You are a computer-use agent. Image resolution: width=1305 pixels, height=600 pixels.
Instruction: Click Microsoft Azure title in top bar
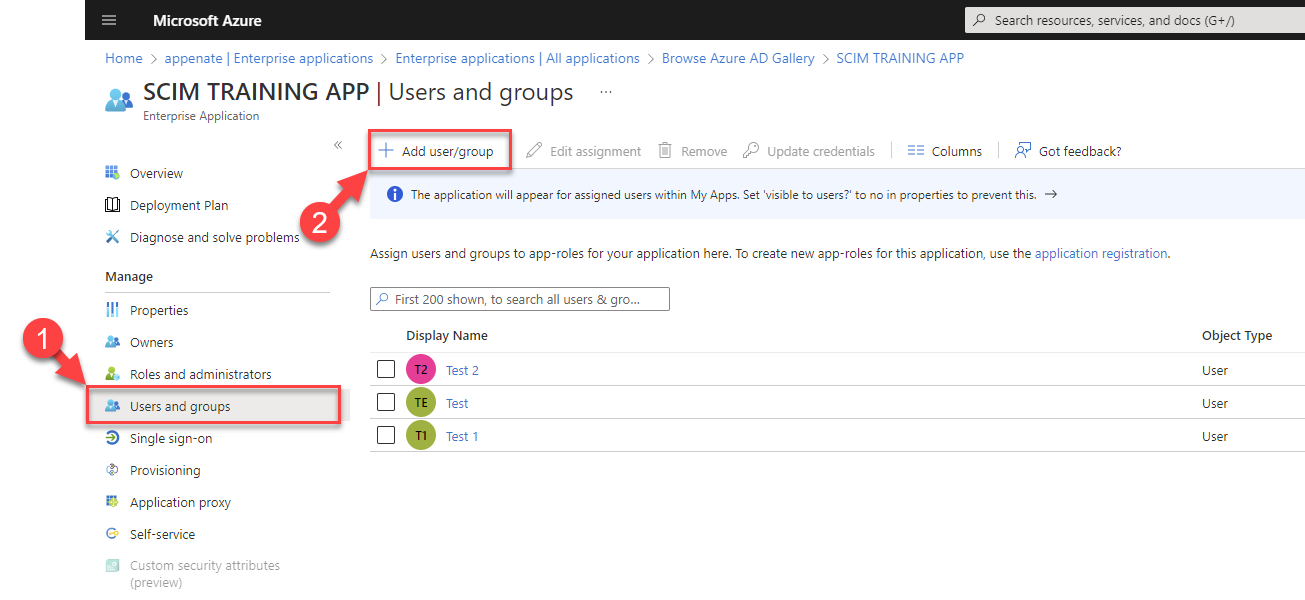(207, 20)
